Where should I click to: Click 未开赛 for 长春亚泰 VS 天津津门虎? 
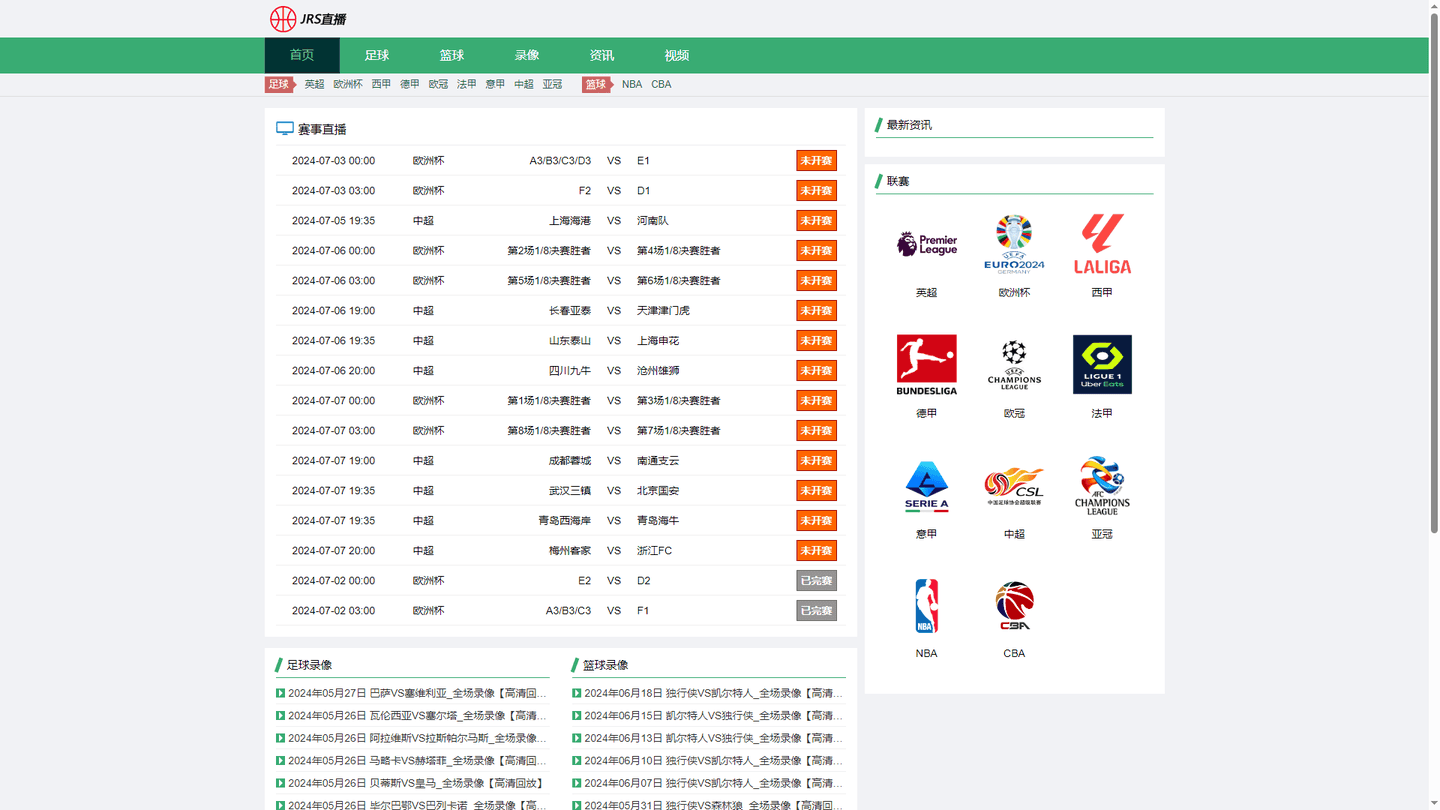(x=816, y=311)
